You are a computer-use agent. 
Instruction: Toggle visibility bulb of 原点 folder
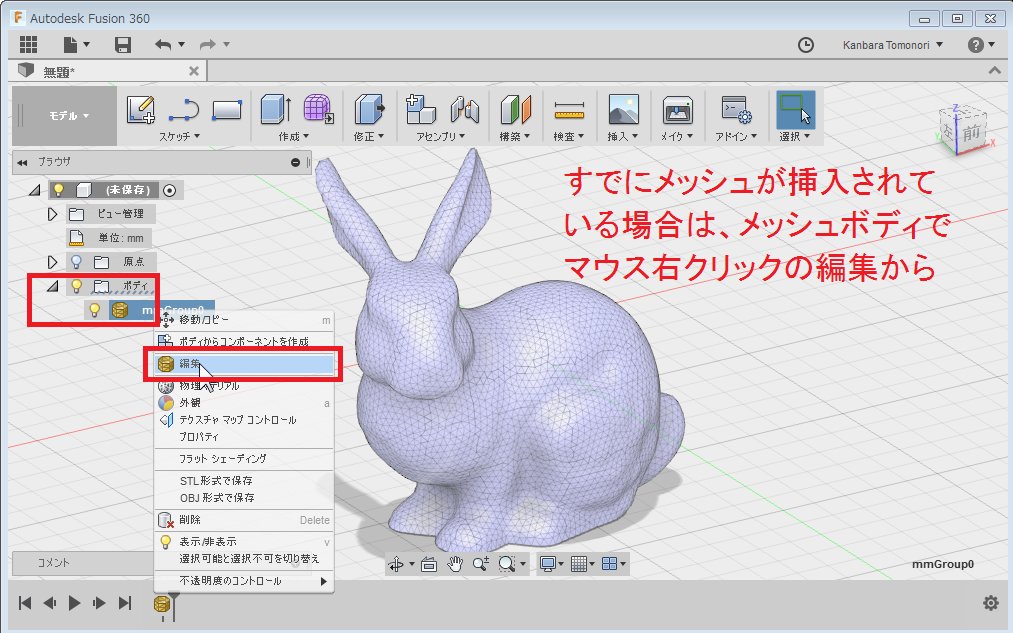[x=76, y=262]
